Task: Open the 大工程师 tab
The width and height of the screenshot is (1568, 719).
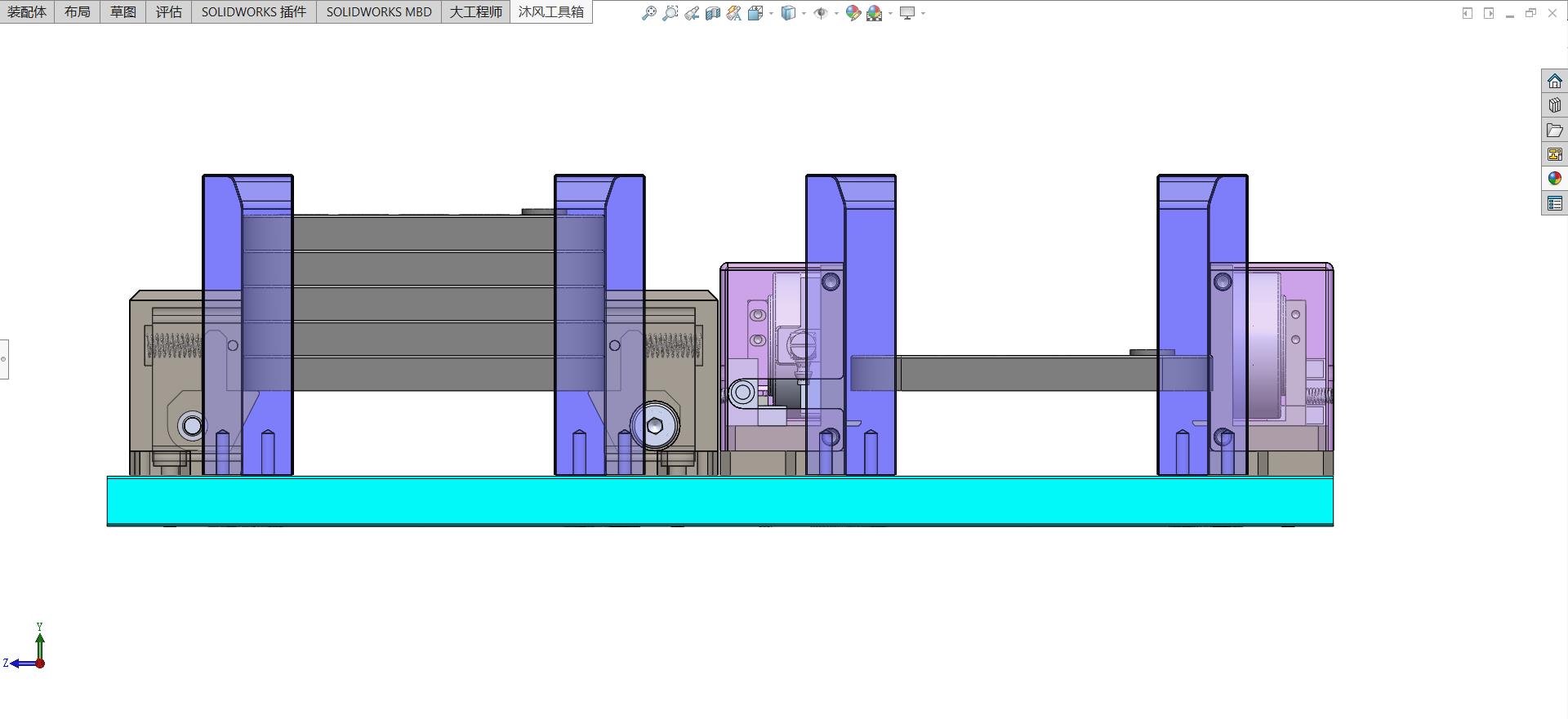Action: coord(476,11)
